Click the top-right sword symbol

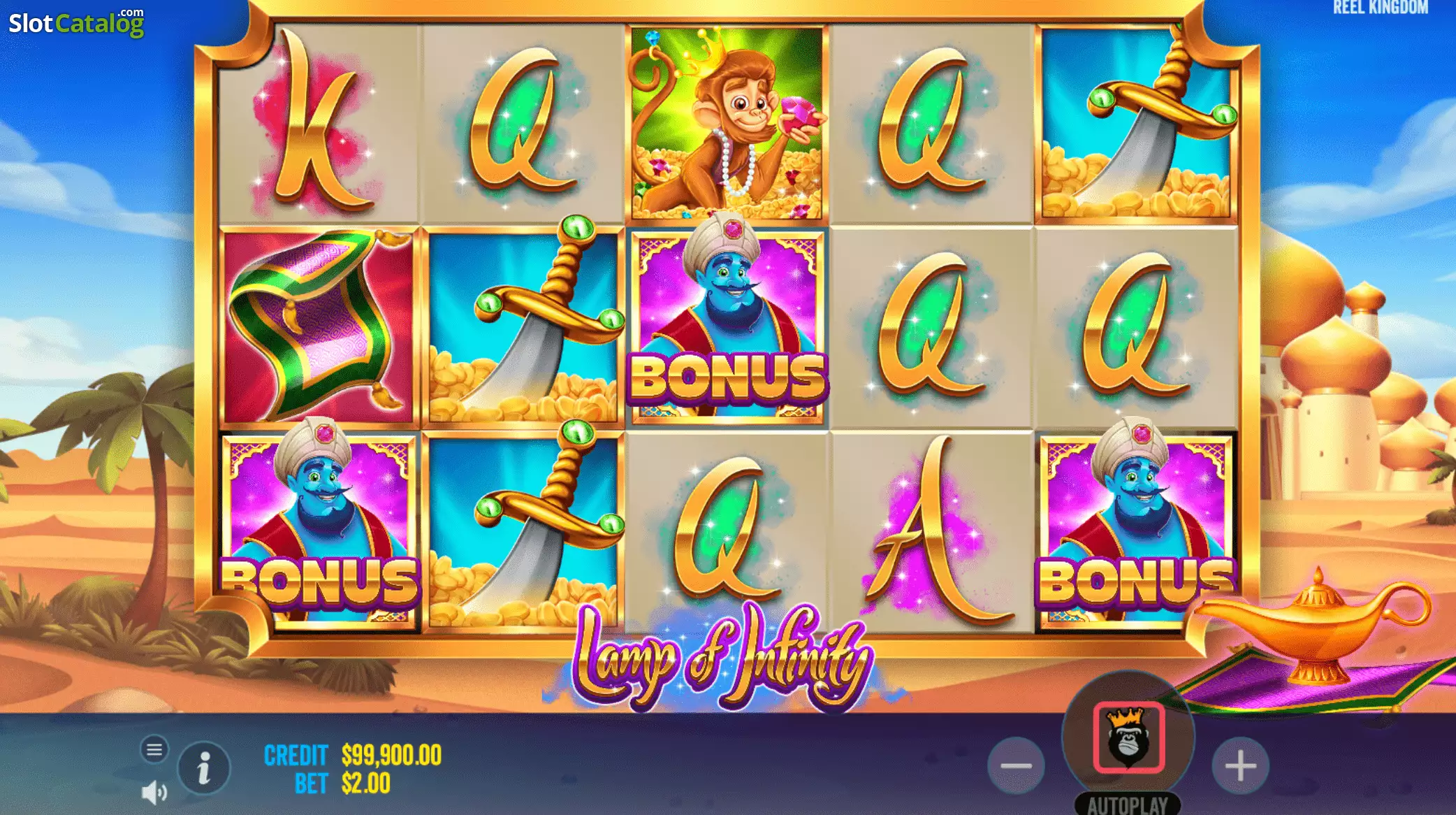point(1136,123)
